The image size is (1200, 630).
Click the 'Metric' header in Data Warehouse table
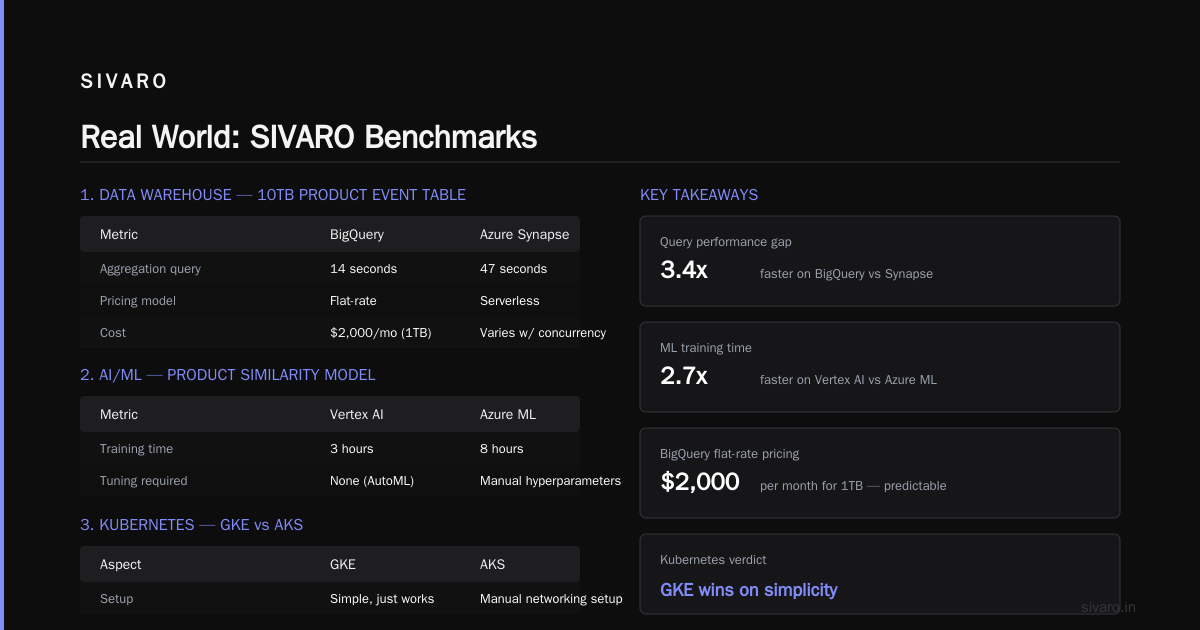pos(119,235)
